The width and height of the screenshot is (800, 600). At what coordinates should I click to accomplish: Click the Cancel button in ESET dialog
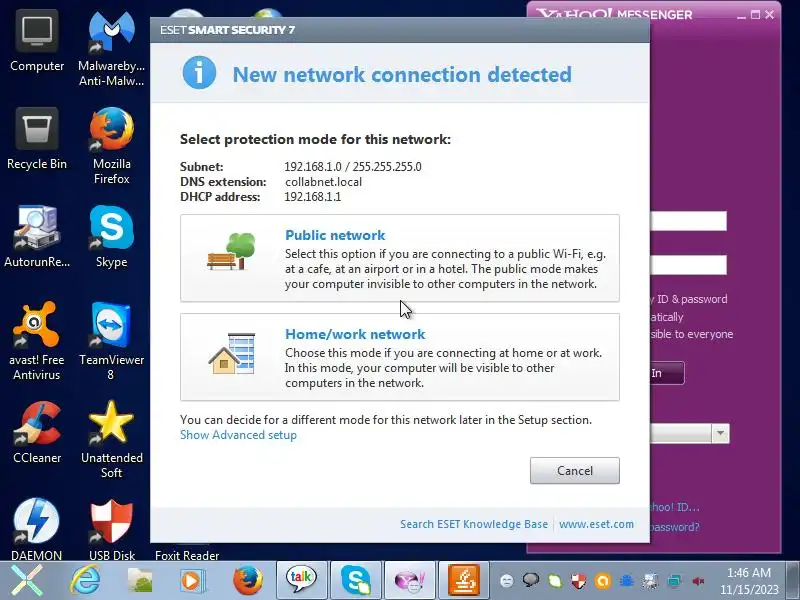574,470
